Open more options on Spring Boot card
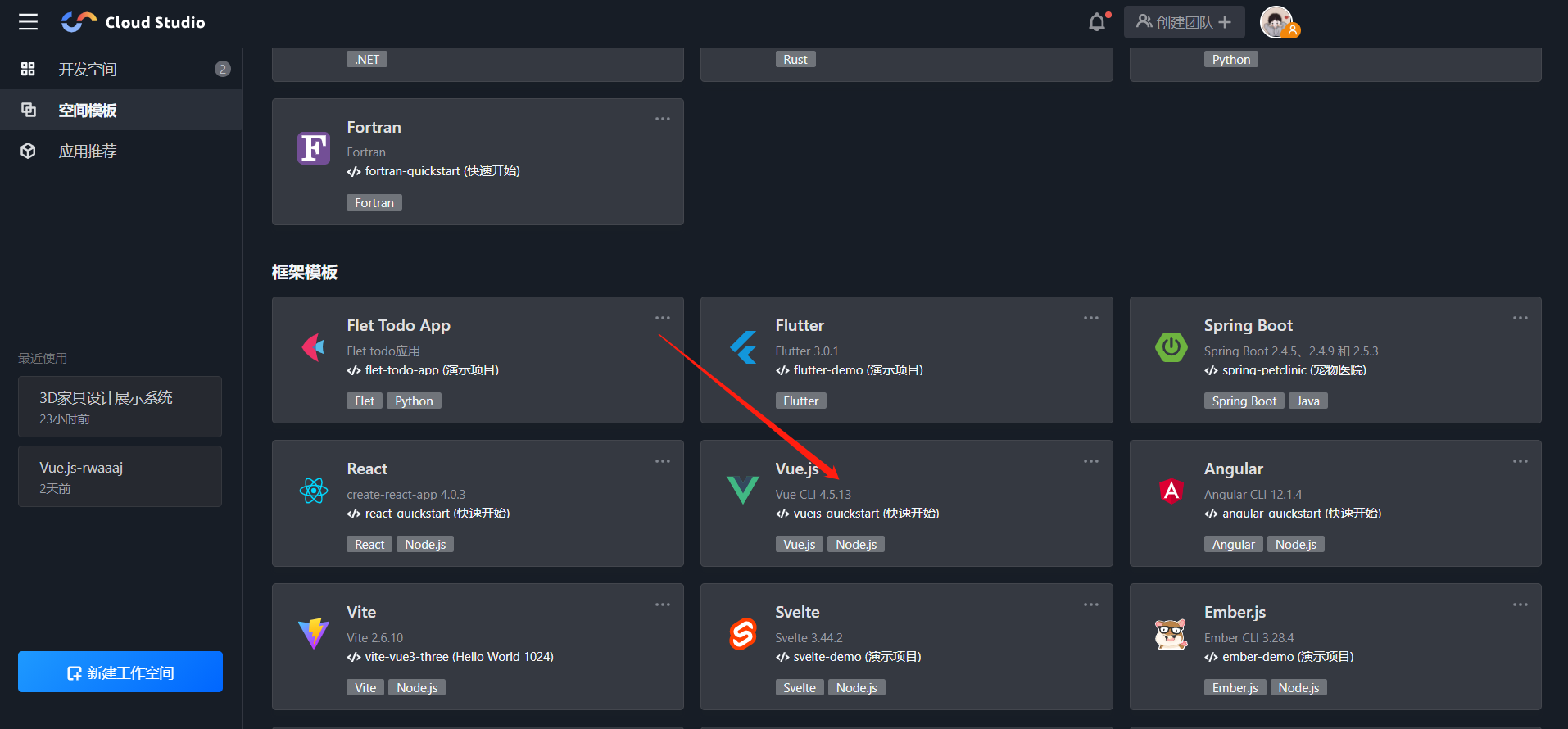 [x=1520, y=318]
